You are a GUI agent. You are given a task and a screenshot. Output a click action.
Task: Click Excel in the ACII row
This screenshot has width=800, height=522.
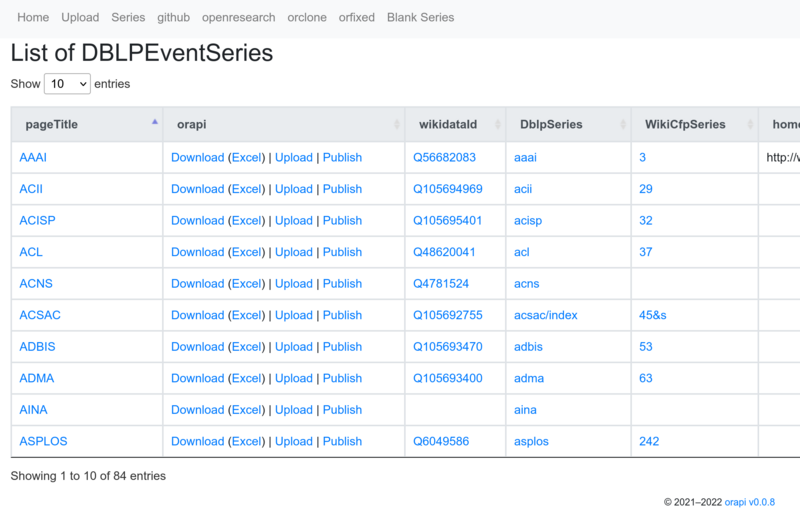[x=247, y=189]
